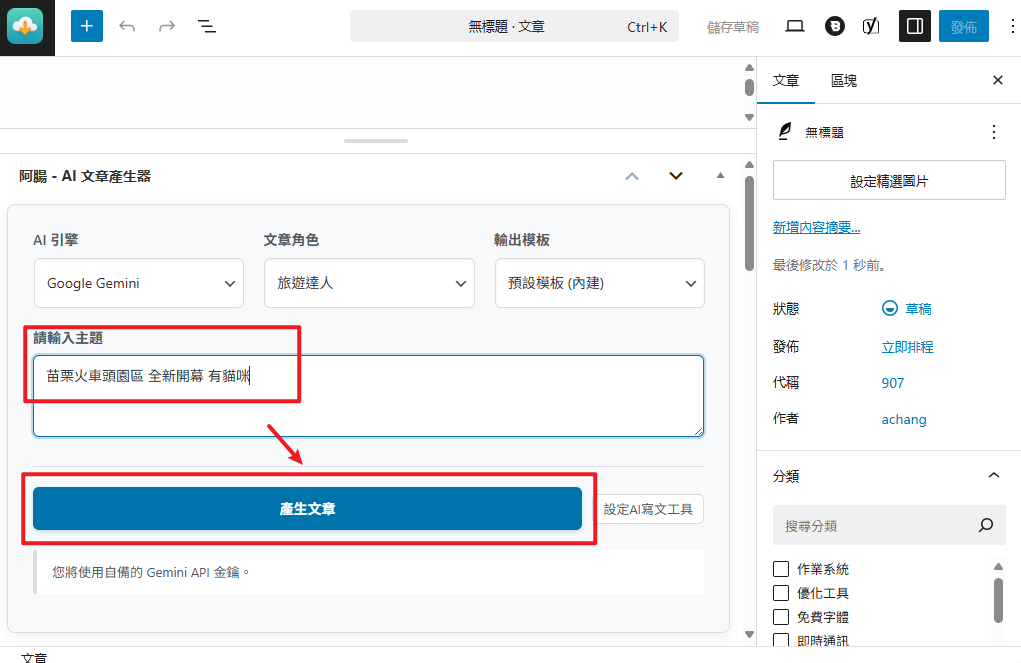Check the 優化工具 category checkbox

tap(781, 593)
